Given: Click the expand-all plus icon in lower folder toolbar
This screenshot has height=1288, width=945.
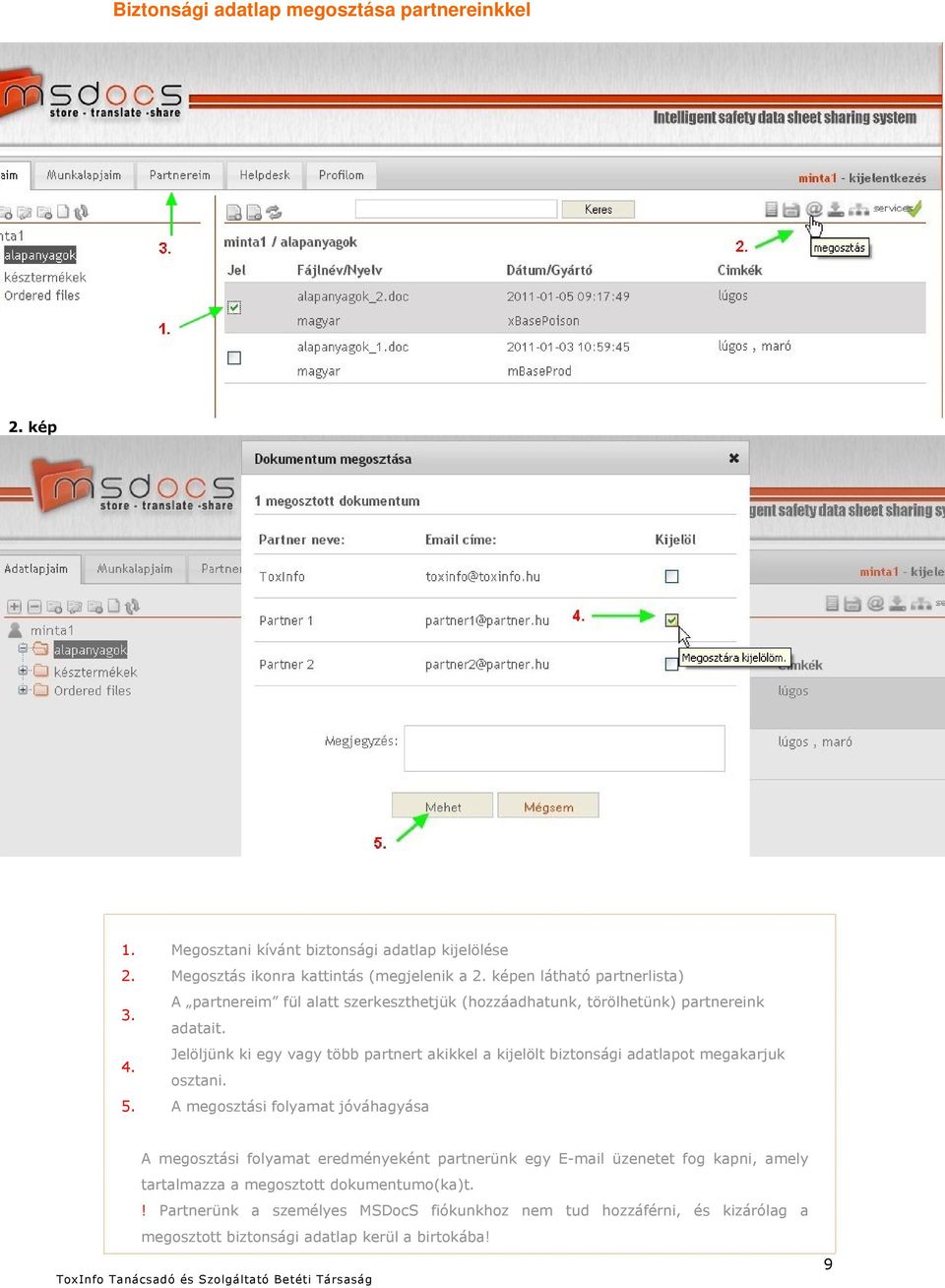Looking at the screenshot, I should [14, 607].
